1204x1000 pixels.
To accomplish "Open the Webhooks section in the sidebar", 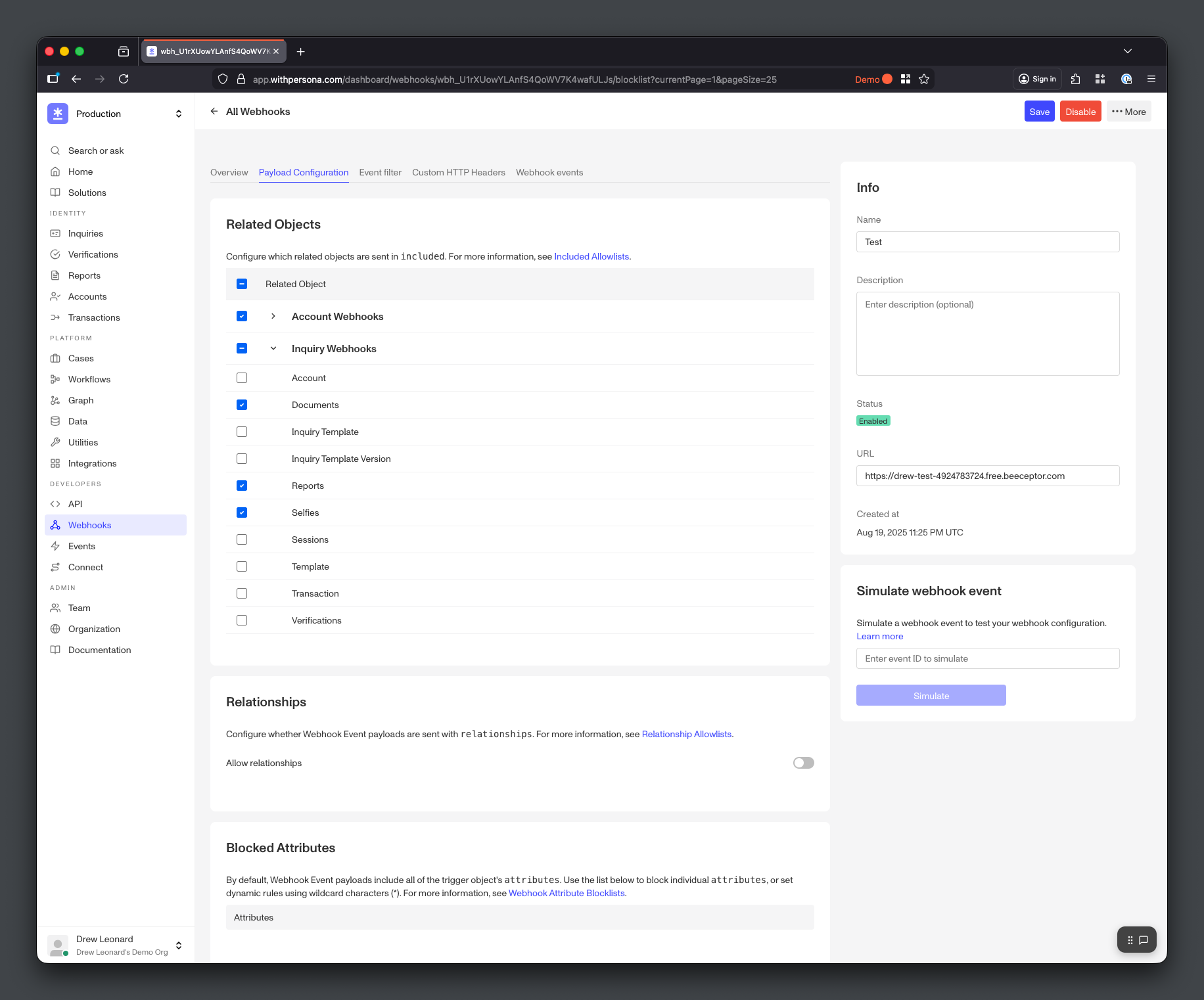I will [56, 525].
